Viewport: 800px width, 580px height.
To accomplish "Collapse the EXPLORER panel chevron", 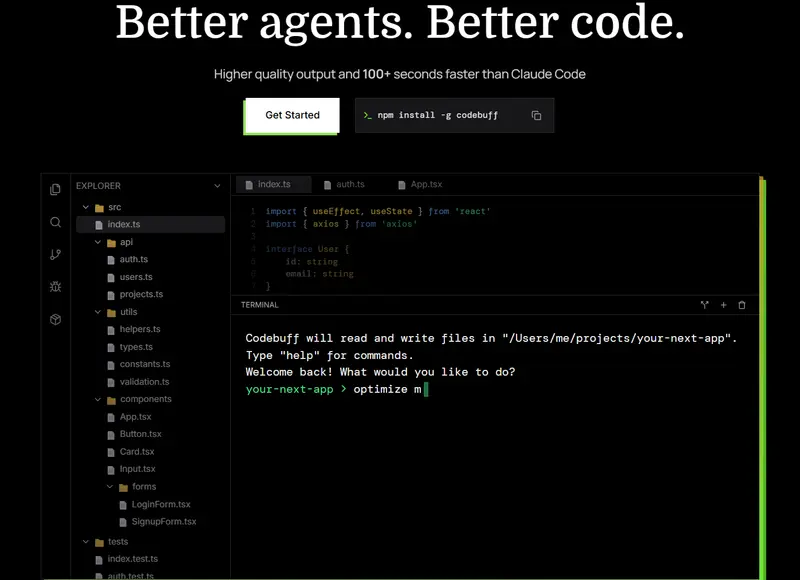I will pos(217,186).
